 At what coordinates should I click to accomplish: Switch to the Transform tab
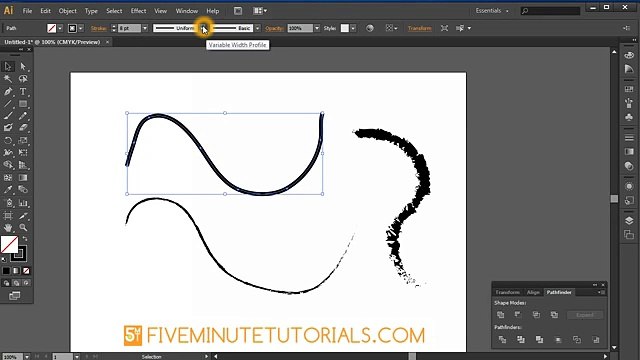(507, 292)
